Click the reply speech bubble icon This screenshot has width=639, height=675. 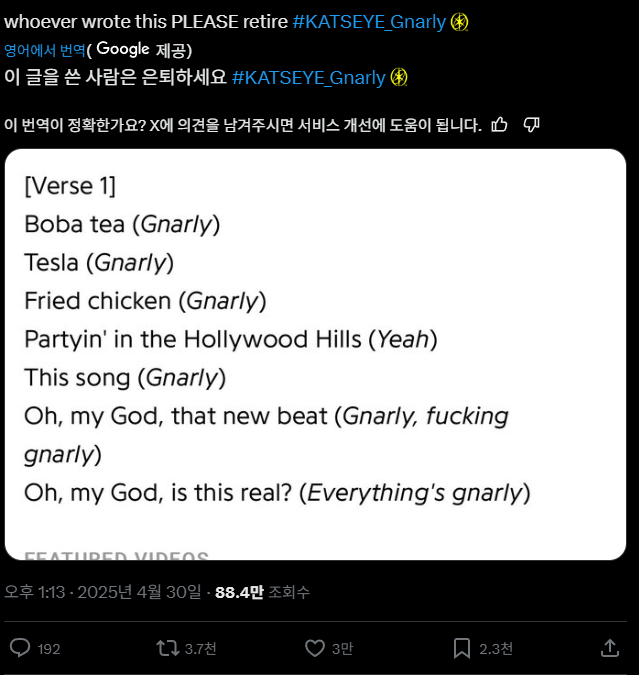click(x=20, y=648)
